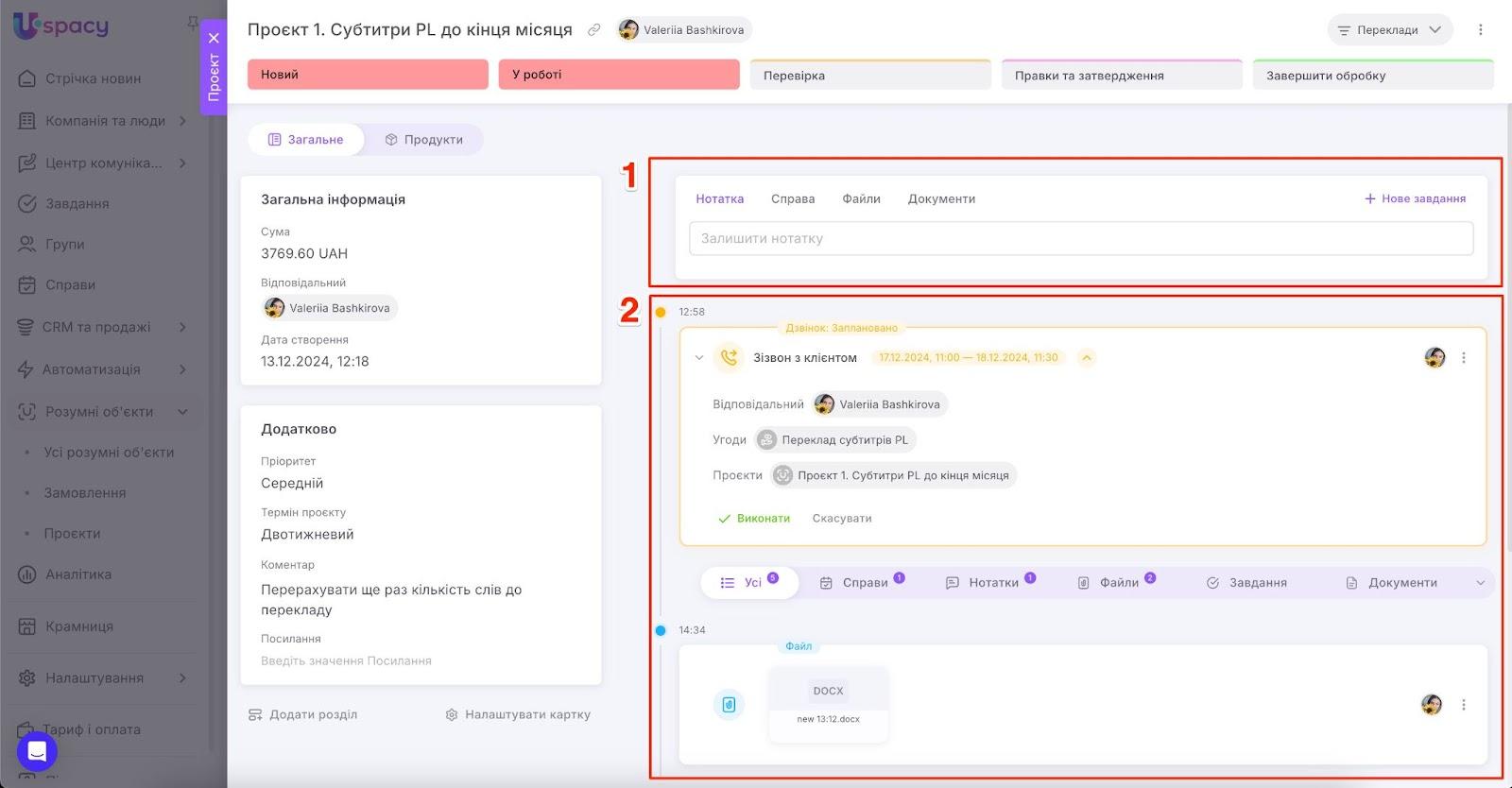Open Замовлення smart object

(x=84, y=493)
